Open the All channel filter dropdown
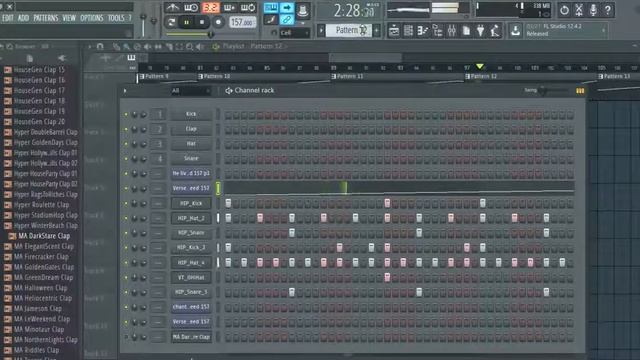Viewport: 640px width, 360px height. (190, 91)
